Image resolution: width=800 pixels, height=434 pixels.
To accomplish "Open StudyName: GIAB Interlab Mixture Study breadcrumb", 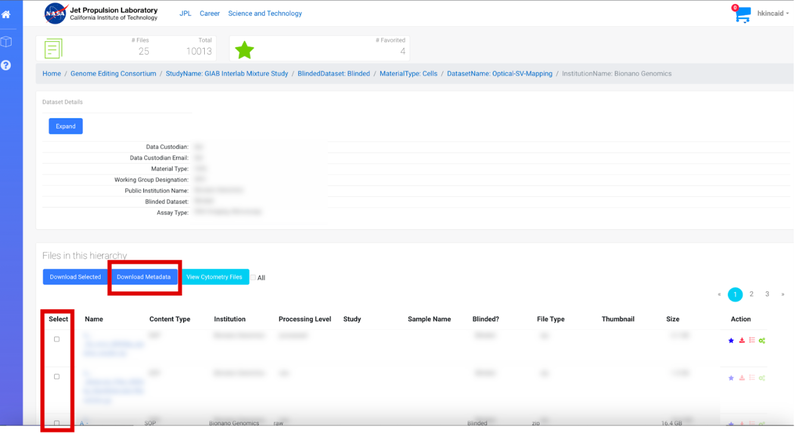I will point(227,73).
